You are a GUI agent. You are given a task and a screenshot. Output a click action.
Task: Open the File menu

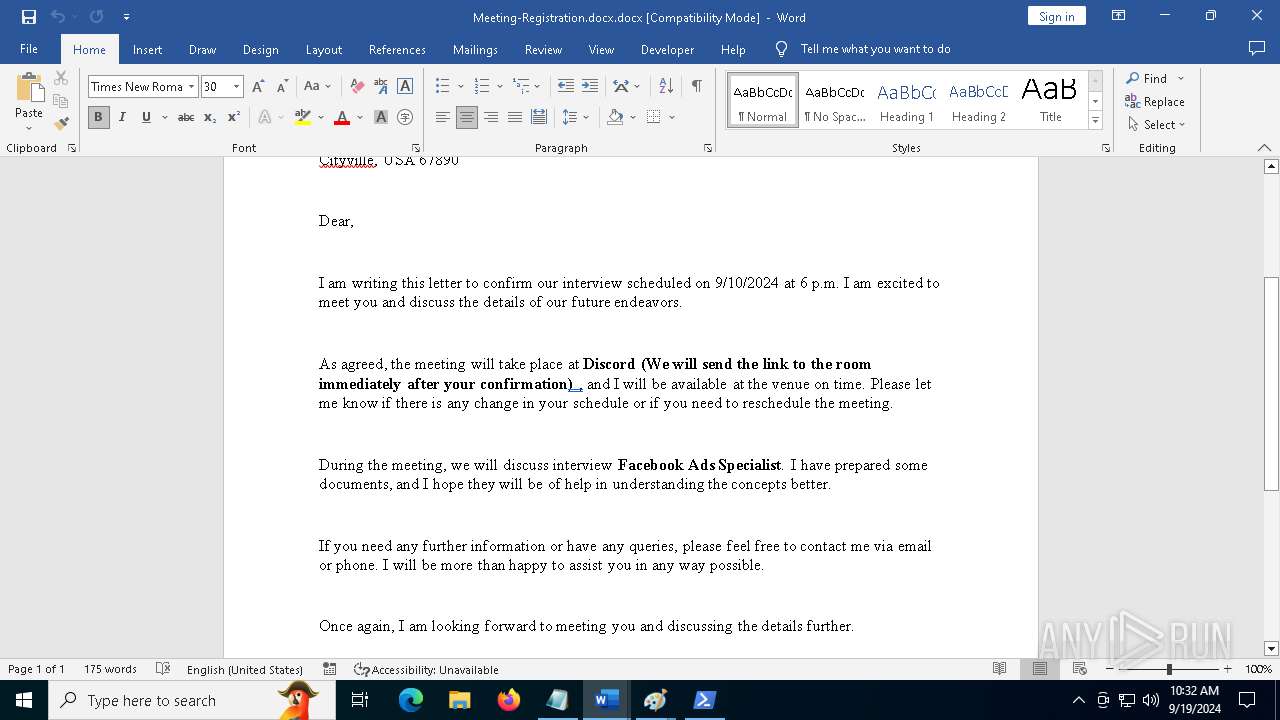29,49
